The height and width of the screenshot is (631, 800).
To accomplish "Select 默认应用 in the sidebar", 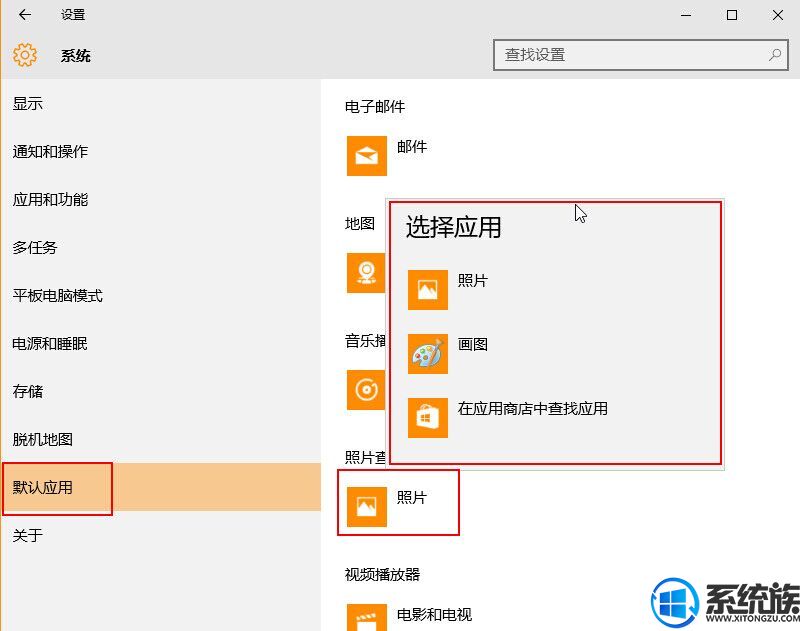I will coord(161,487).
